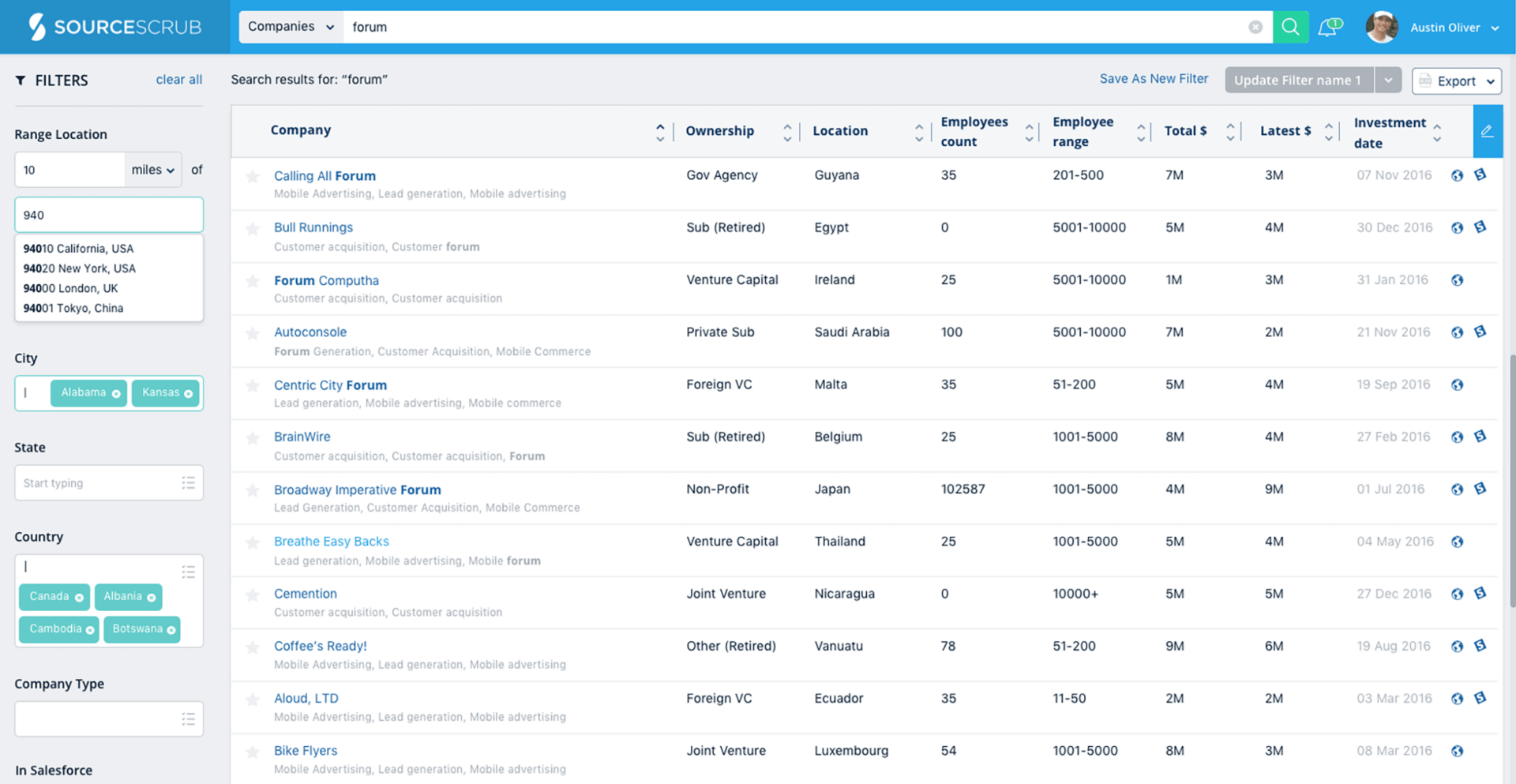Open website globe for Bike Flyers
Viewport: 1516px width, 784px height.
tap(1458, 751)
